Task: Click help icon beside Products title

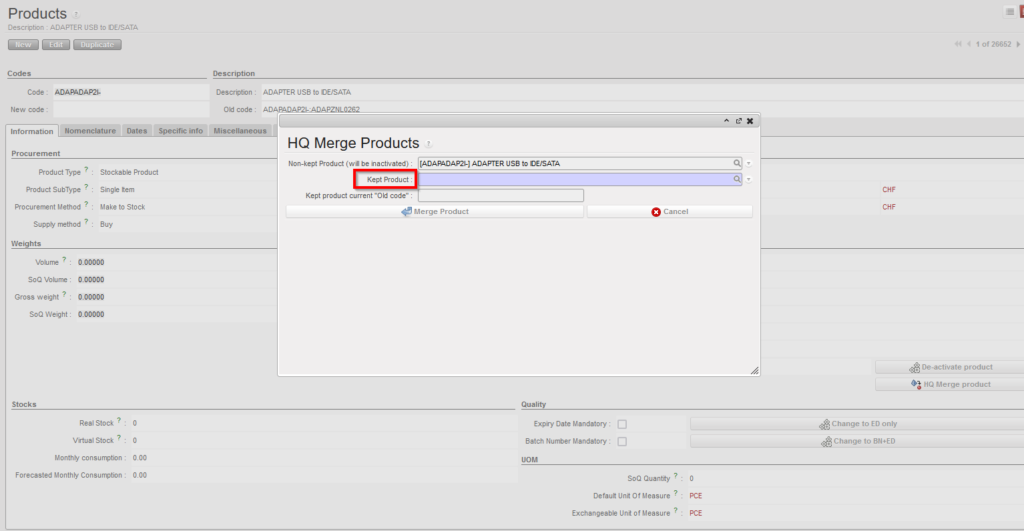Action: (x=77, y=15)
